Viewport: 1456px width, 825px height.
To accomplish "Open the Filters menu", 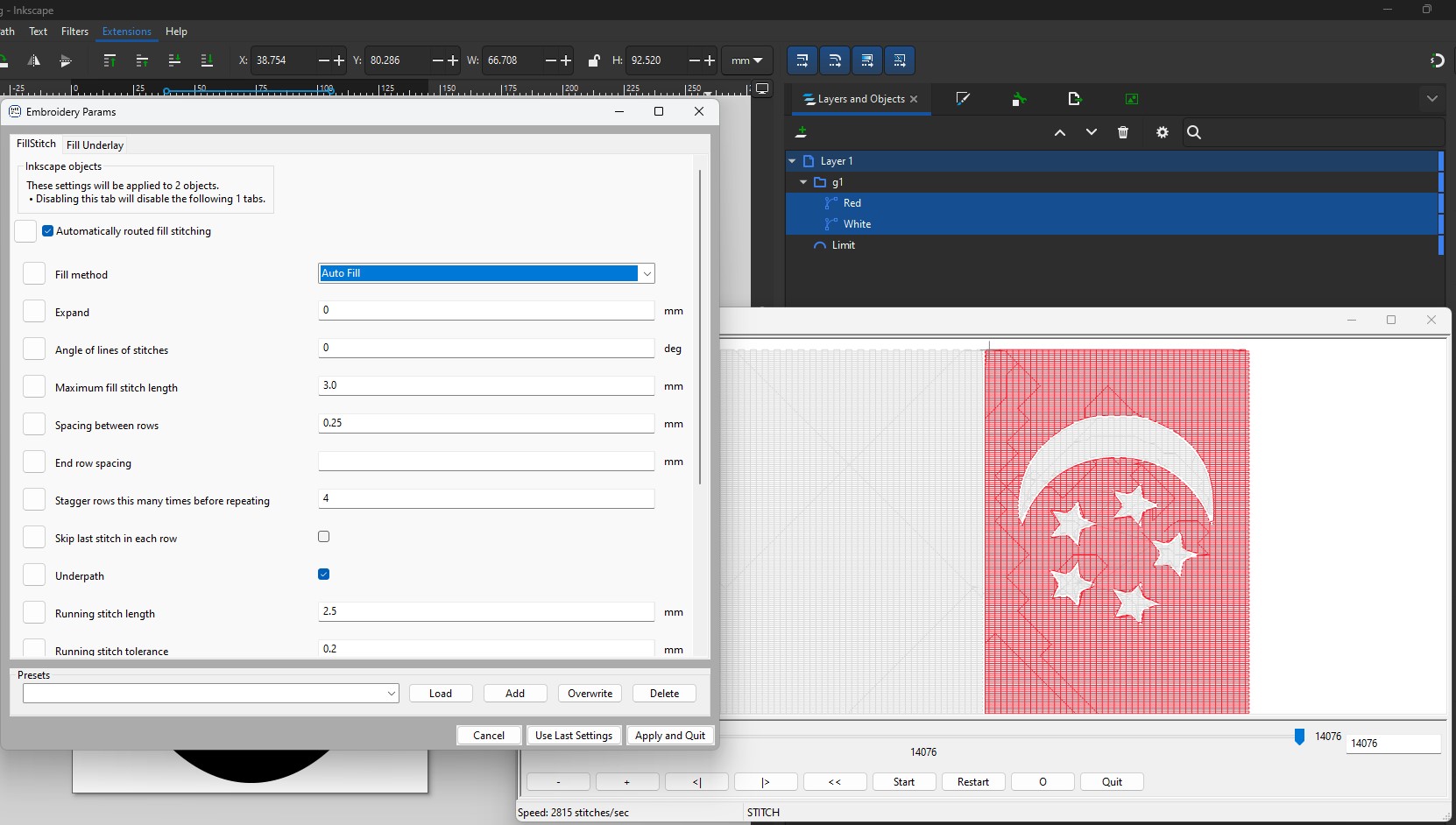I will pyautogui.click(x=74, y=32).
